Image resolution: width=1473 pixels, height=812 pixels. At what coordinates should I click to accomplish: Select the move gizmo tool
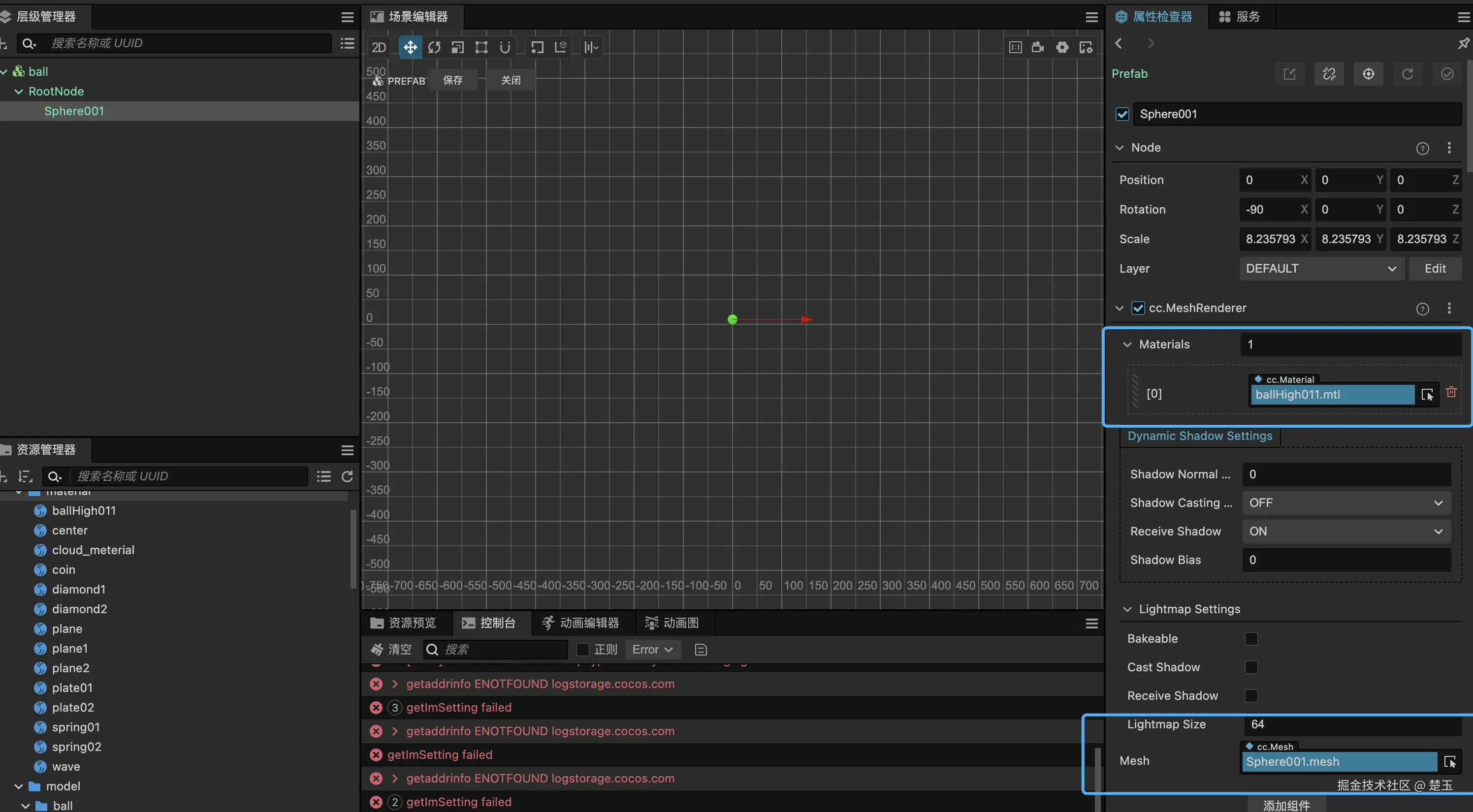pyautogui.click(x=410, y=47)
